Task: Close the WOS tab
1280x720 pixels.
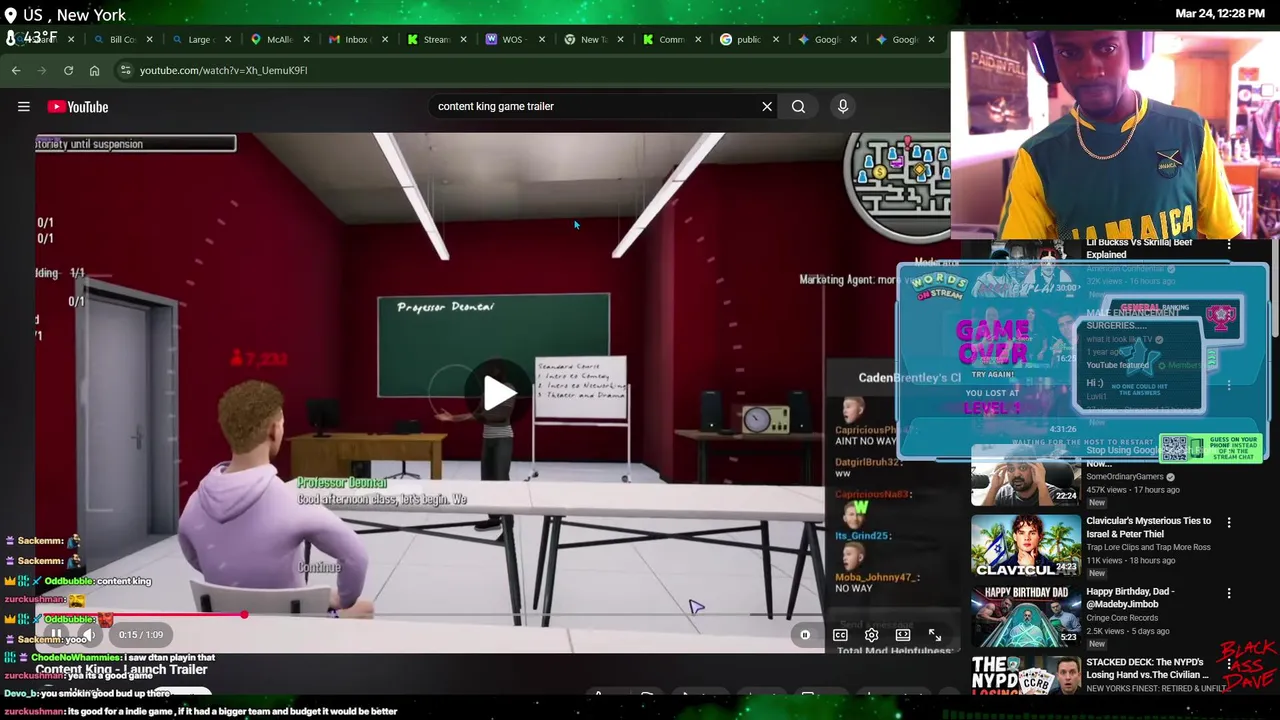Action: point(542,39)
